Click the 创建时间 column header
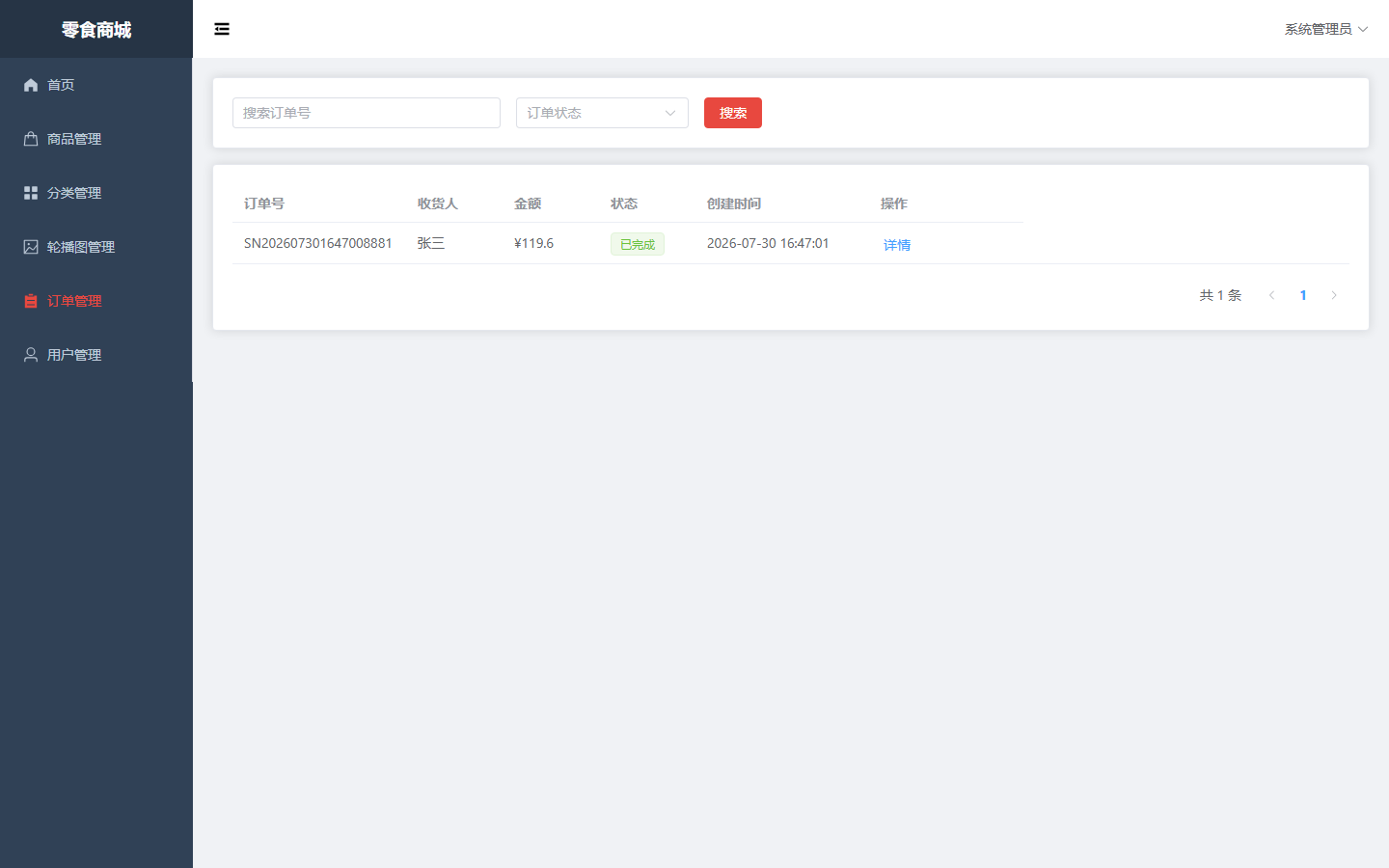This screenshot has width=1389, height=868. point(734,203)
